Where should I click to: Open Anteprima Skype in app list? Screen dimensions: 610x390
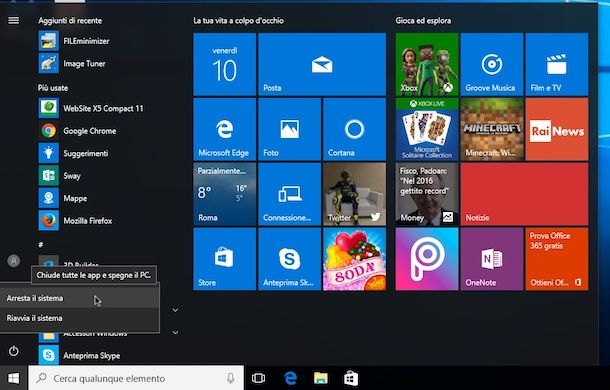point(79,355)
